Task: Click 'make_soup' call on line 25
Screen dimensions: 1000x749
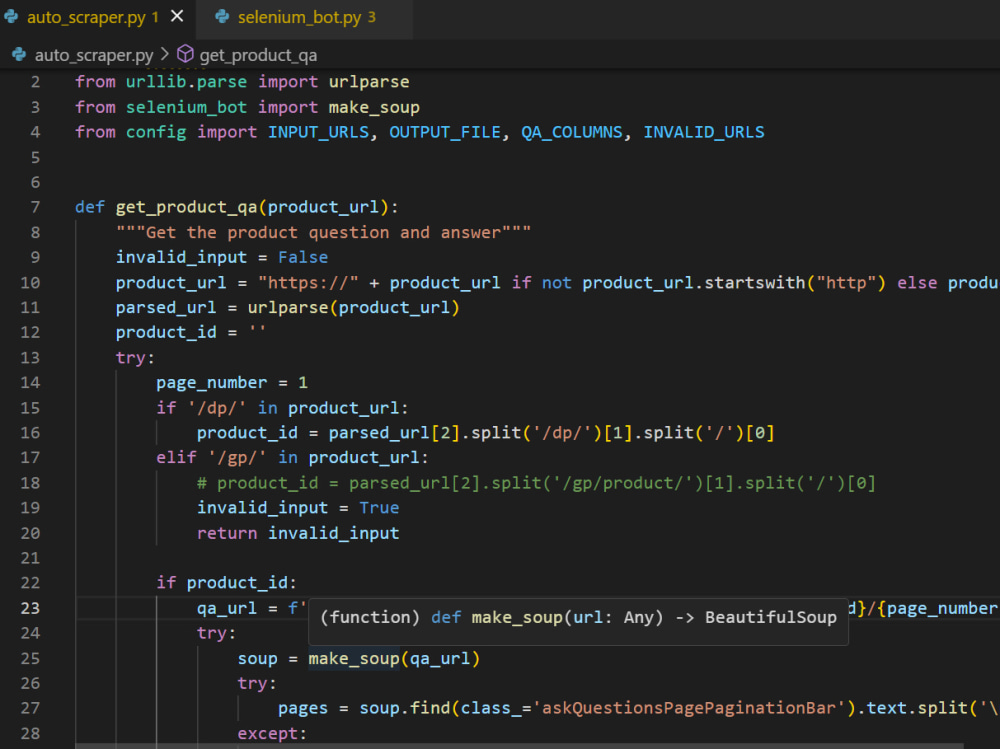Action: [354, 658]
